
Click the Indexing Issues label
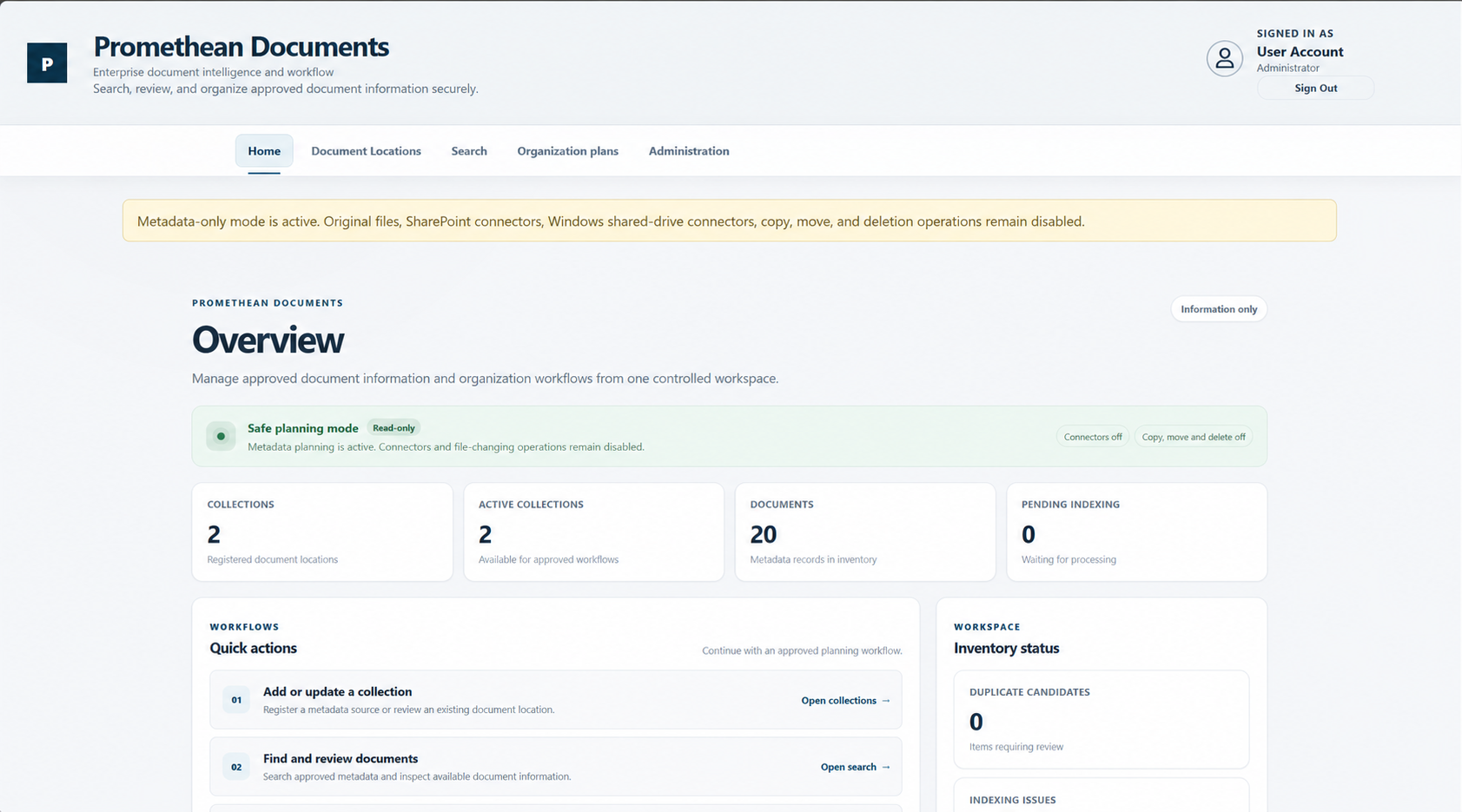pyautogui.click(x=1012, y=800)
